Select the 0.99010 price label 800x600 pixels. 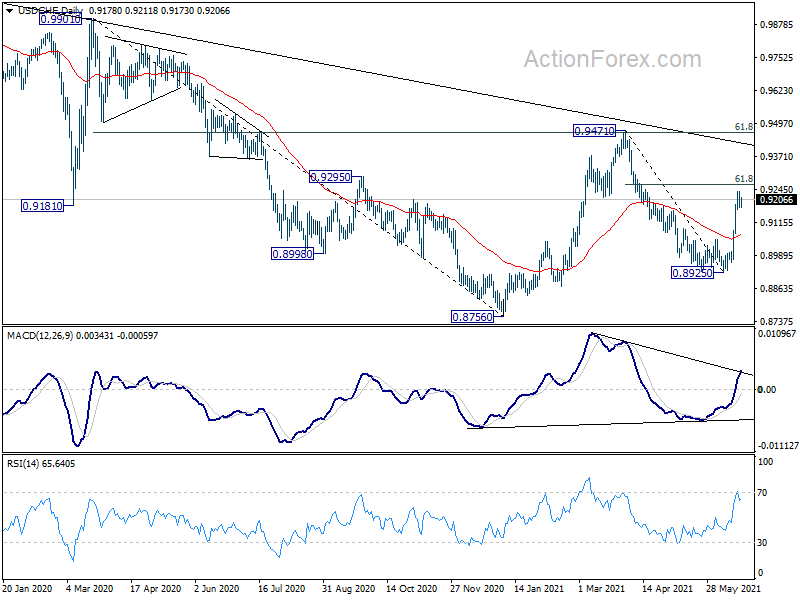pyautogui.click(x=60, y=19)
